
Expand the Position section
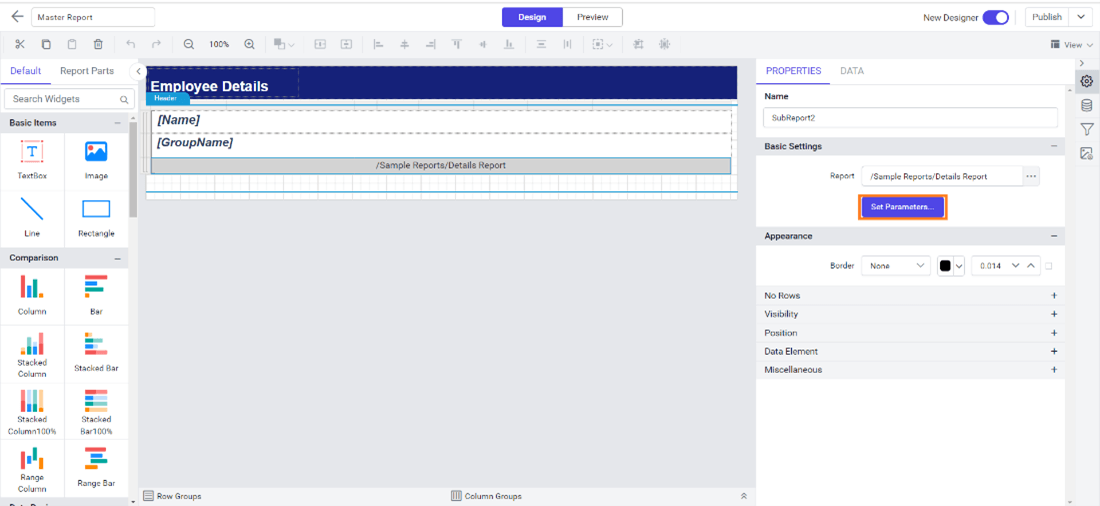(x=1054, y=333)
